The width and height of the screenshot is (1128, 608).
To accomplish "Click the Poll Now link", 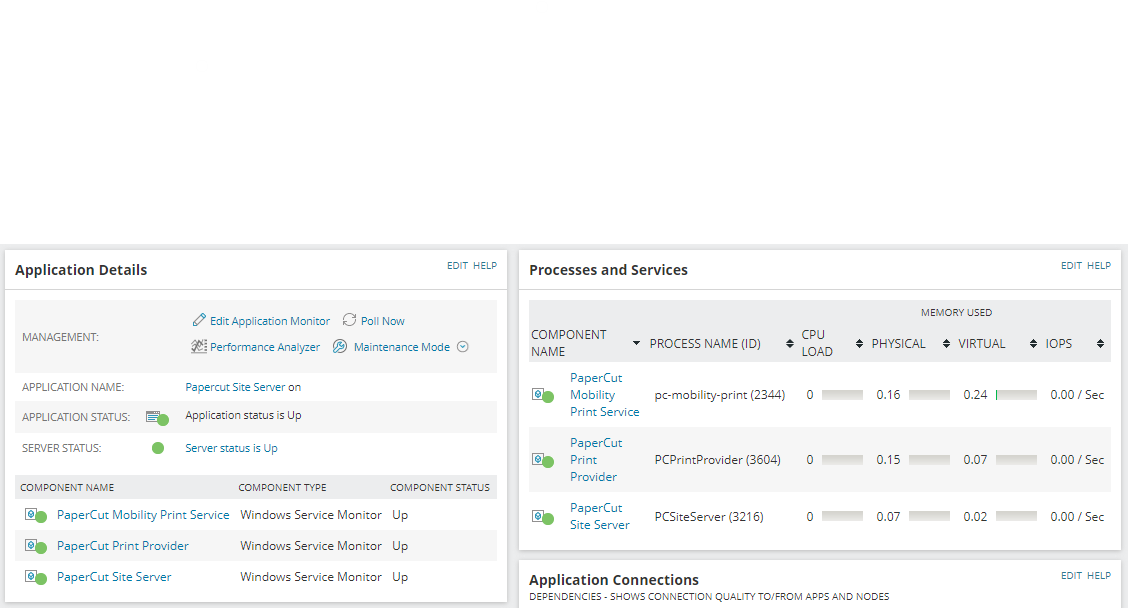I will tap(383, 321).
